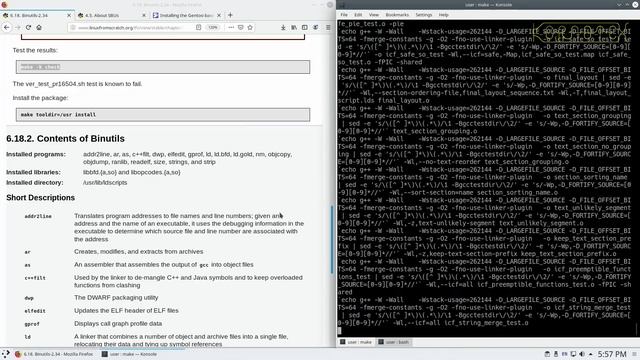Click the c++filt entry name
This screenshot has height=360, width=640.
pos(35,278)
